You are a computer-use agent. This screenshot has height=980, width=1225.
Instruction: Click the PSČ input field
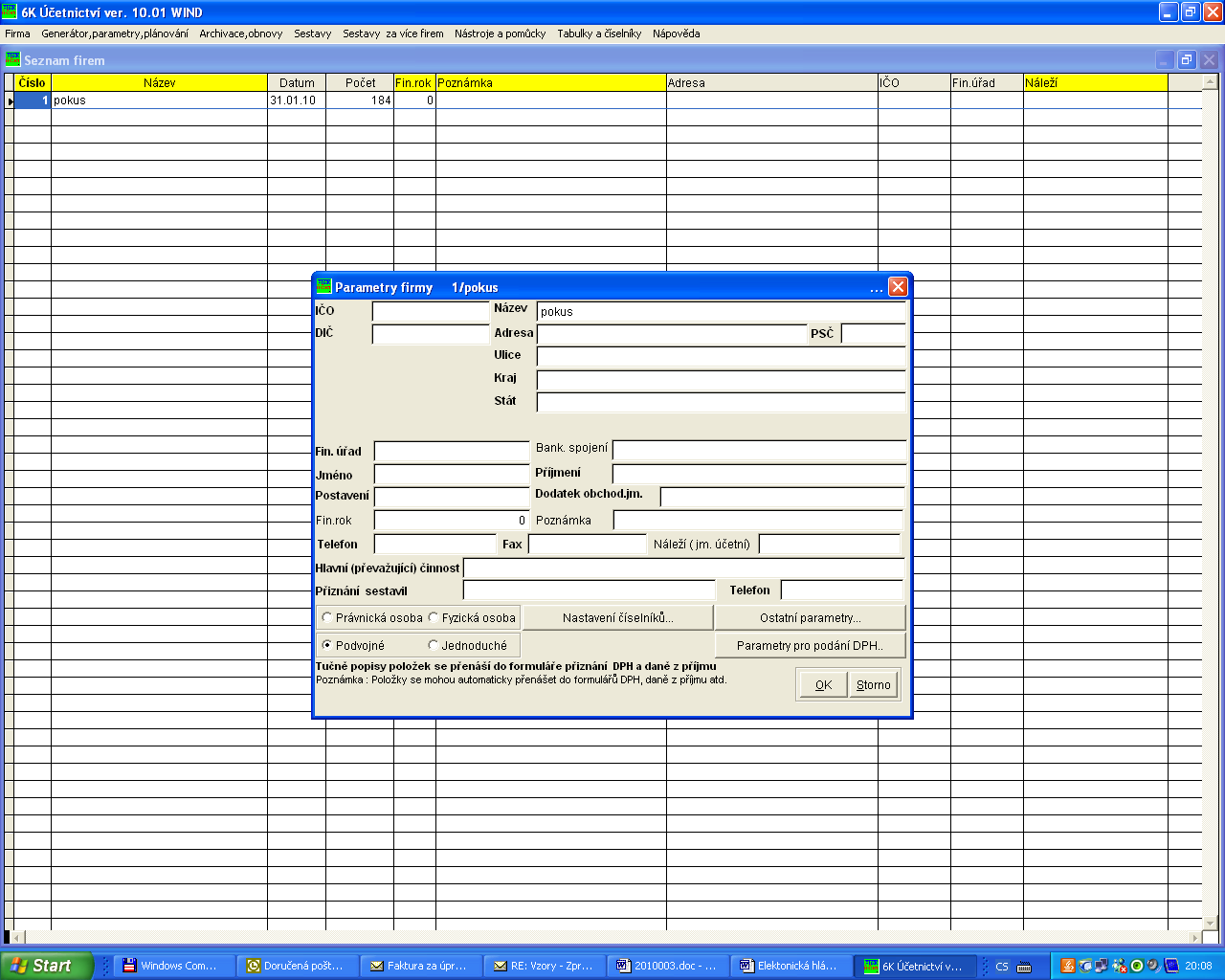click(x=874, y=334)
